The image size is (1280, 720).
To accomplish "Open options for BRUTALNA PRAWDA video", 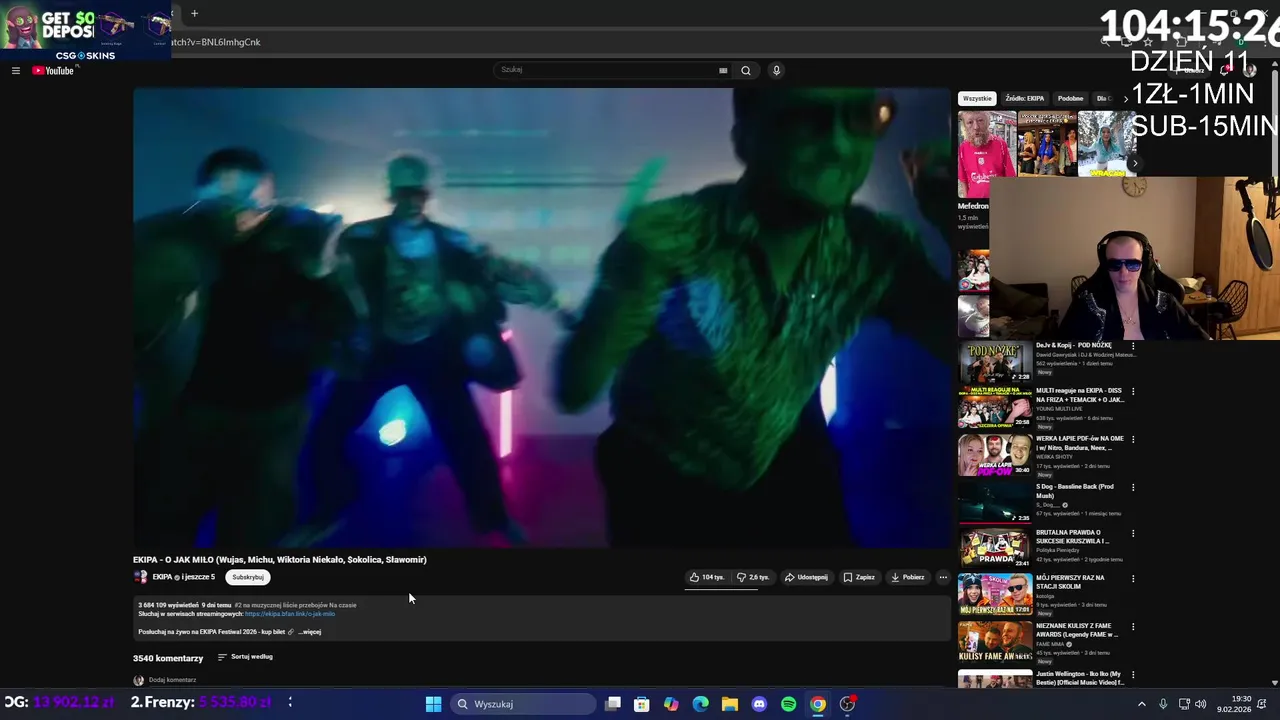I will 1133,534.
